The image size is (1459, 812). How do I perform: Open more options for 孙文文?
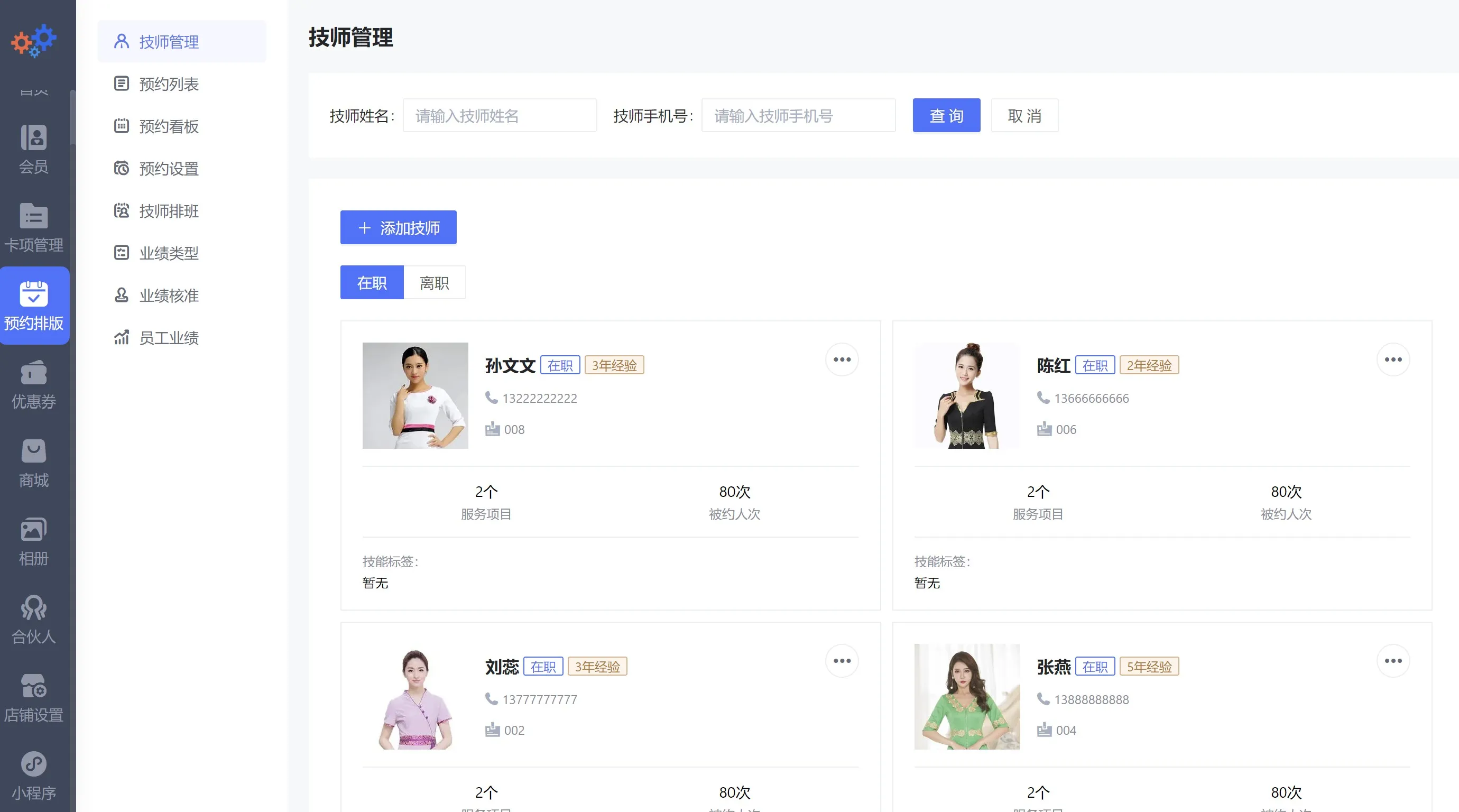click(842, 359)
